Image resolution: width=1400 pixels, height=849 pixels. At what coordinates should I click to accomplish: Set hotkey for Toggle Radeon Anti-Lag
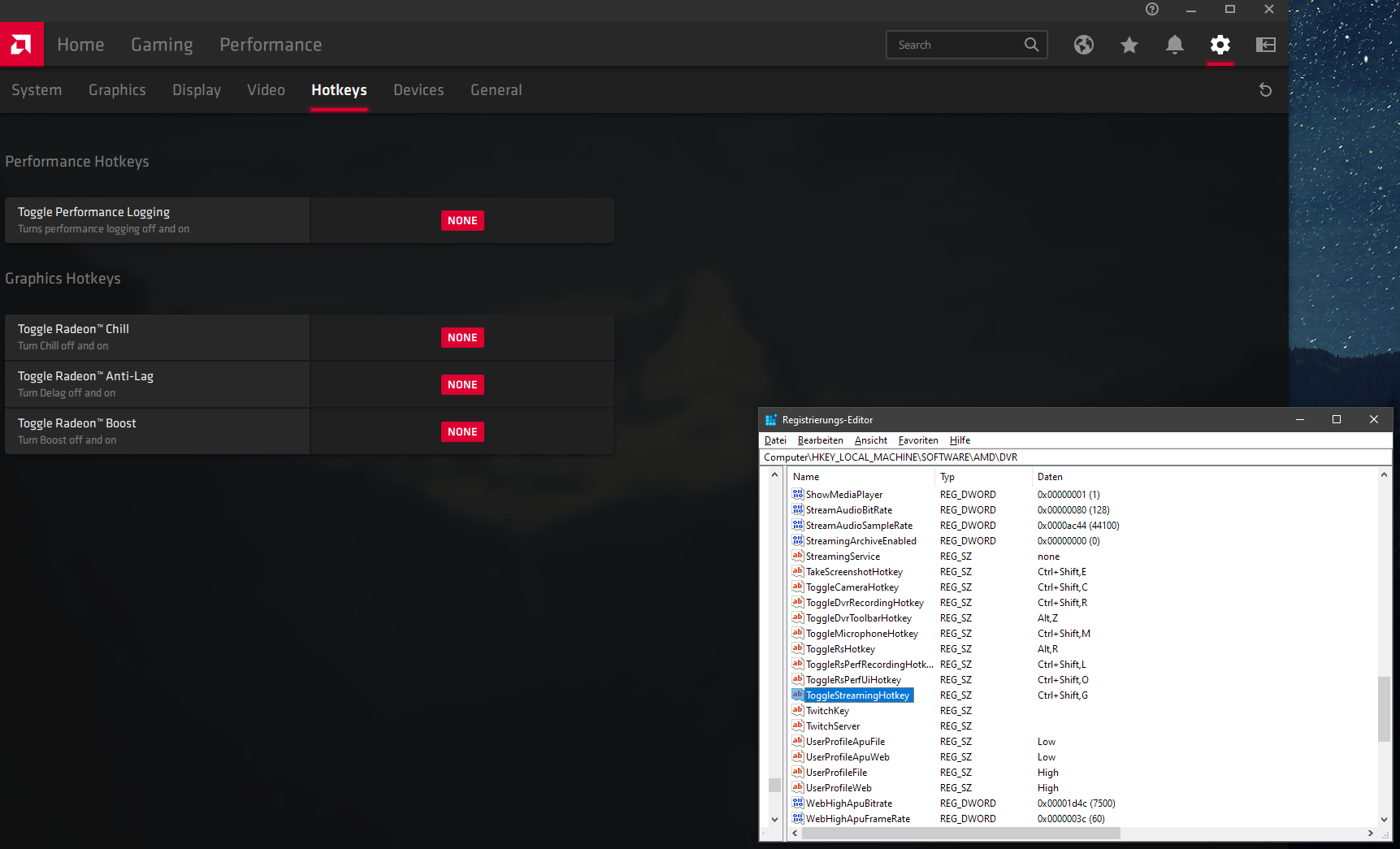(462, 384)
